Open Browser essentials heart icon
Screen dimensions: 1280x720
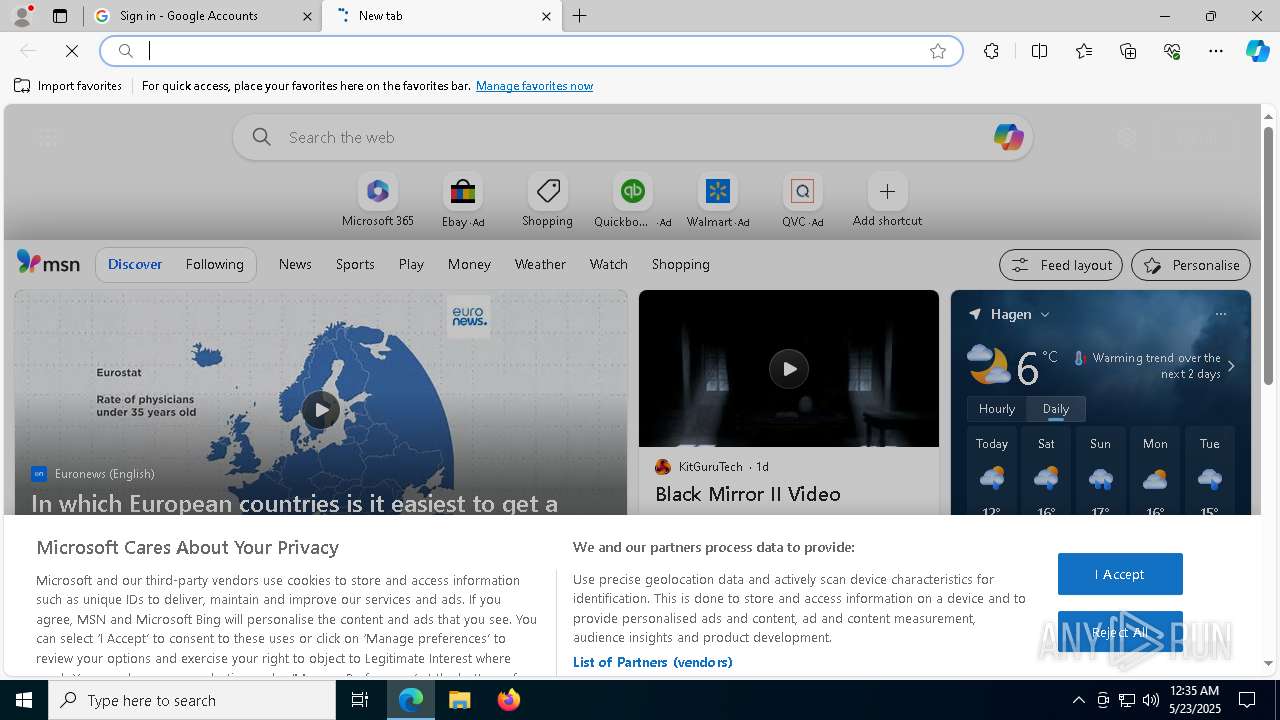1172,51
